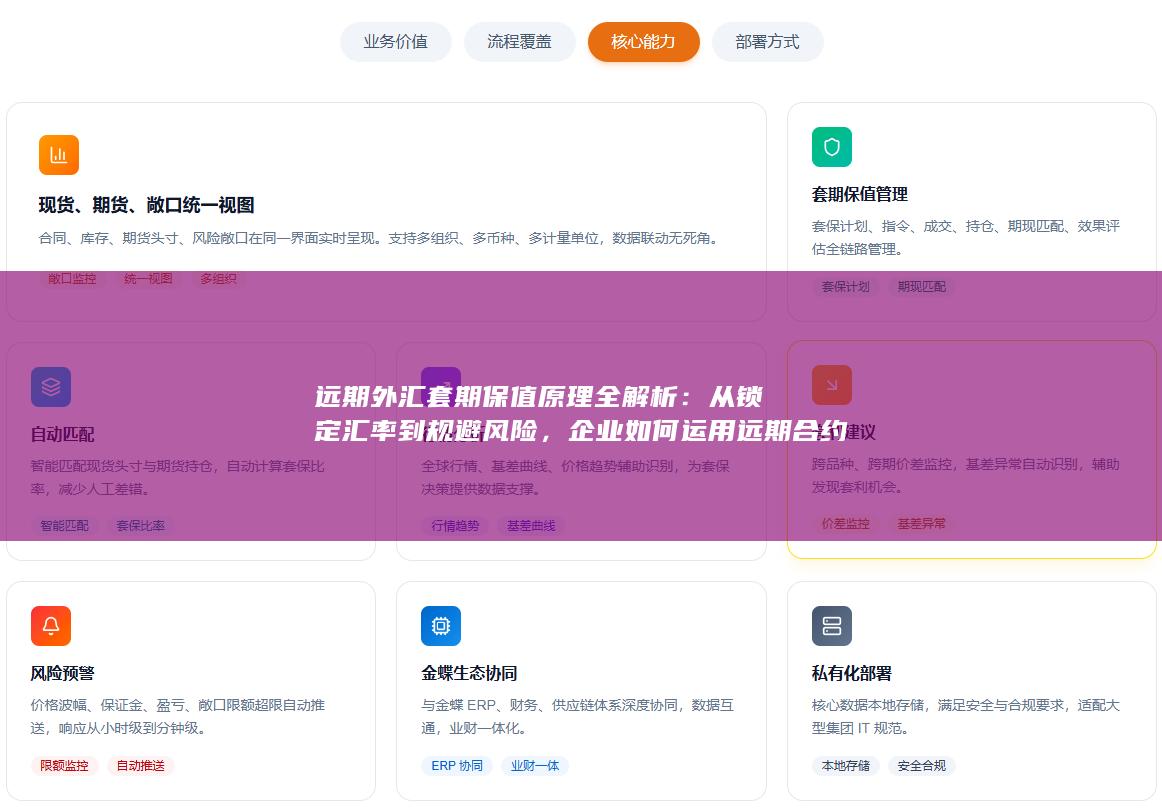Select the 基差曲线 tag

click(531, 526)
